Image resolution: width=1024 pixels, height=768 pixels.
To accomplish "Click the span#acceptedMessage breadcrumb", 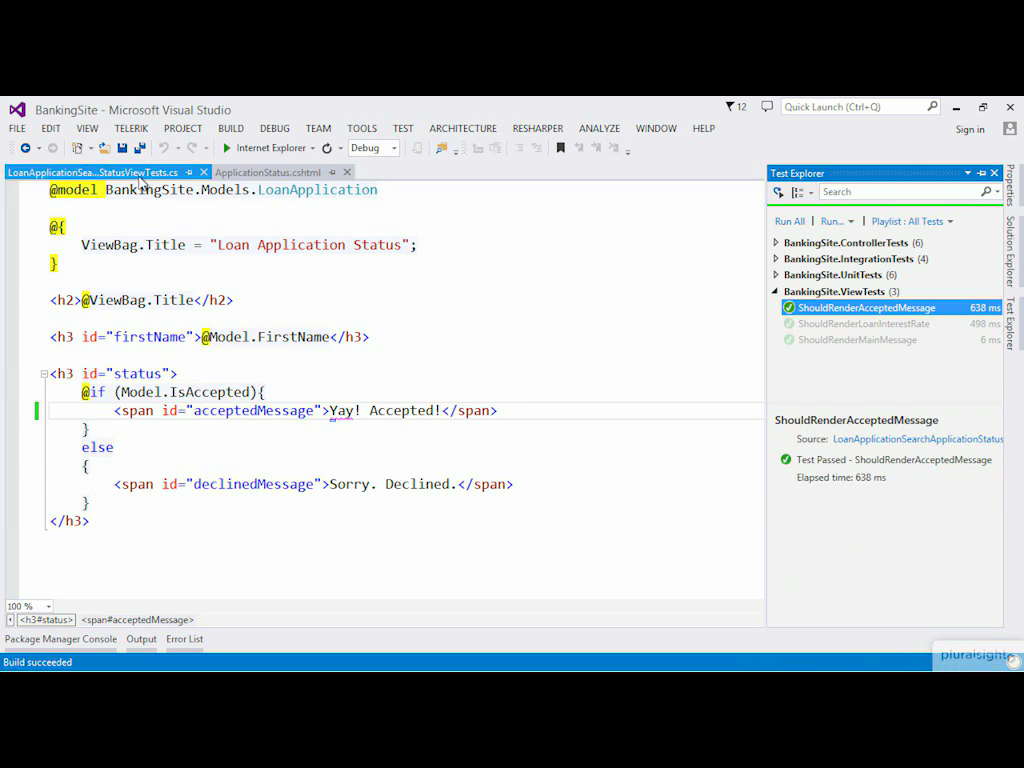I will (x=138, y=620).
